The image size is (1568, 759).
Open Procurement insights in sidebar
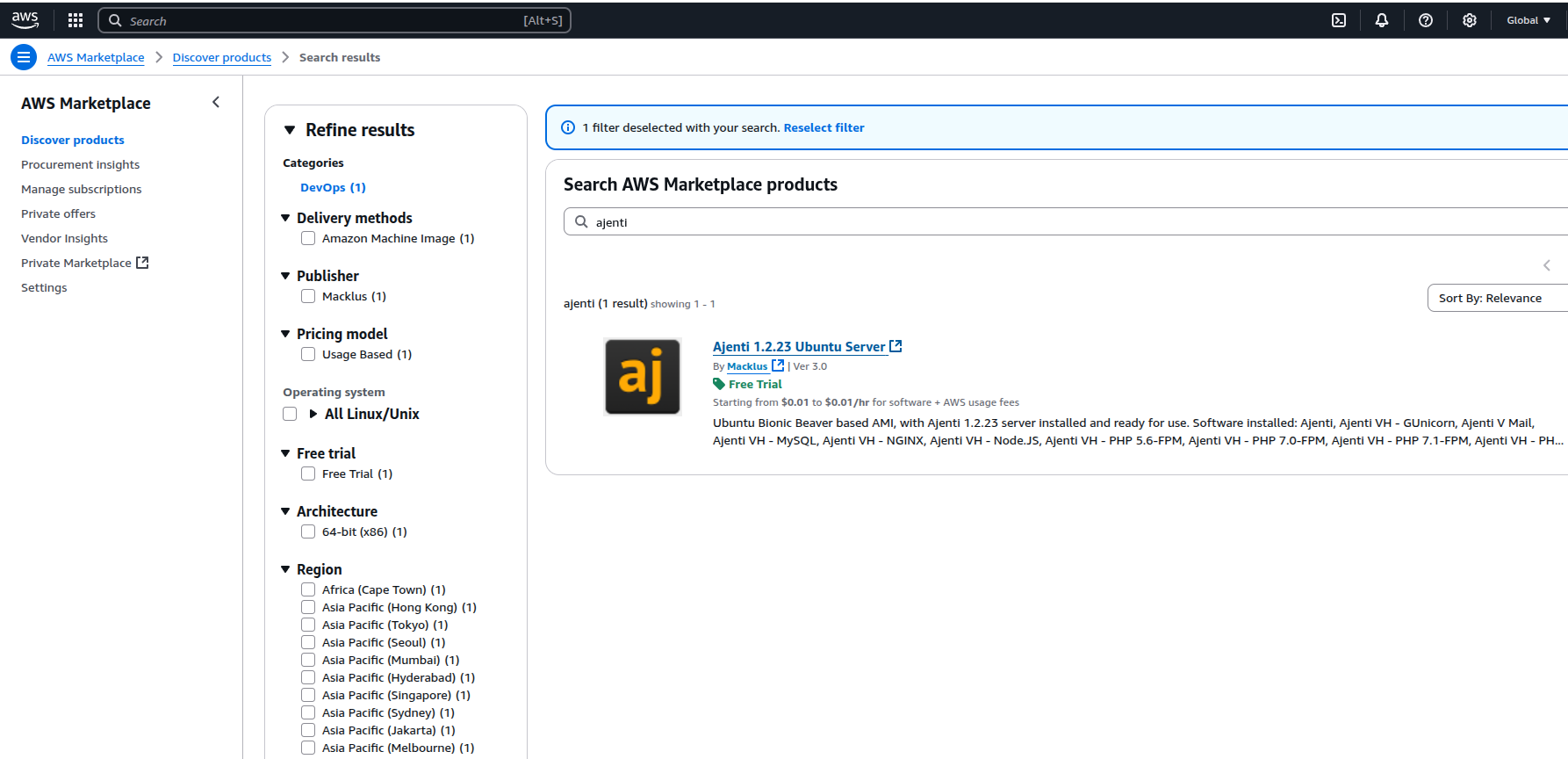81,164
